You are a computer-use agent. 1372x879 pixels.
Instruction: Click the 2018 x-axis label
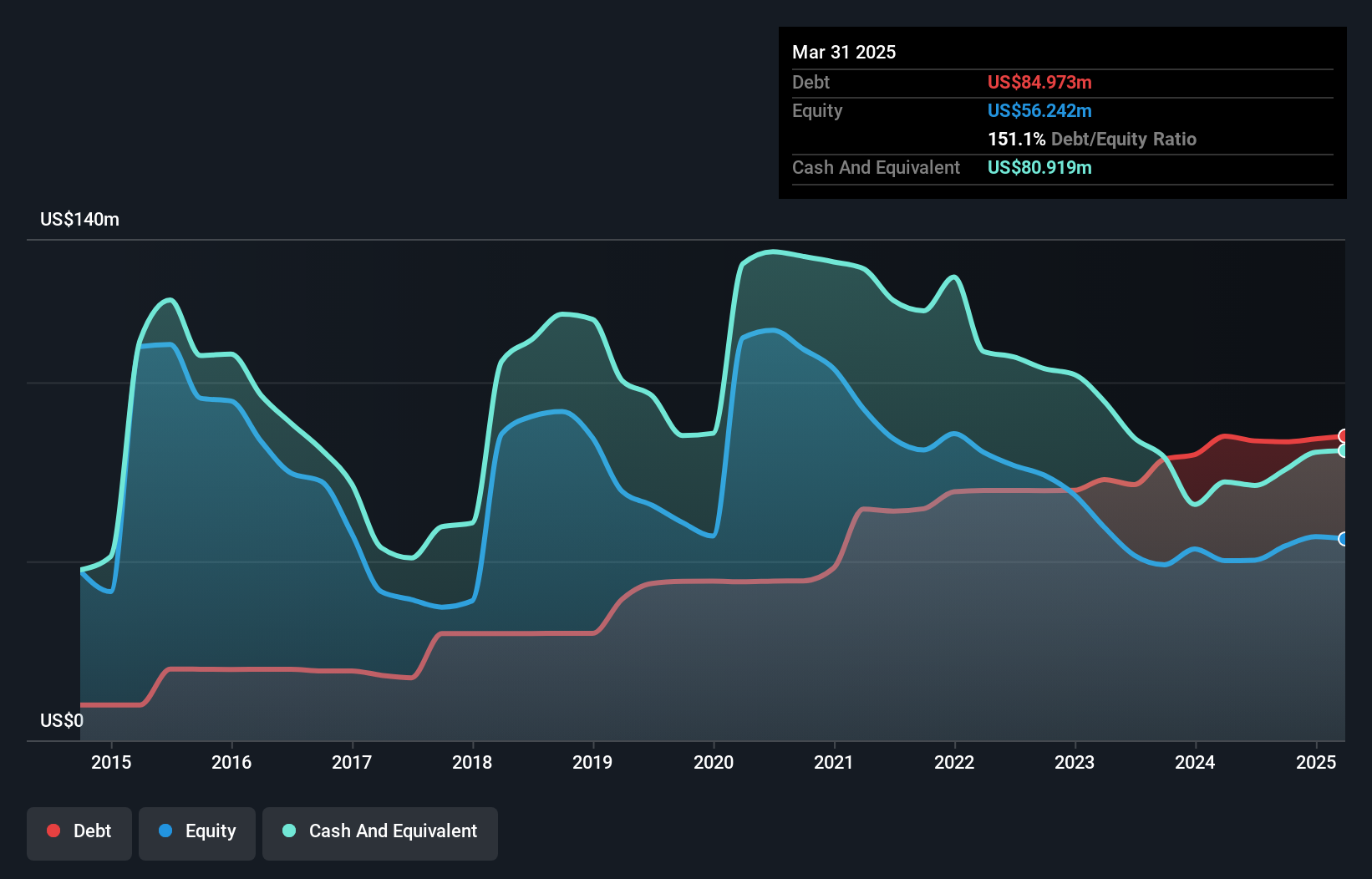pyautogui.click(x=472, y=762)
